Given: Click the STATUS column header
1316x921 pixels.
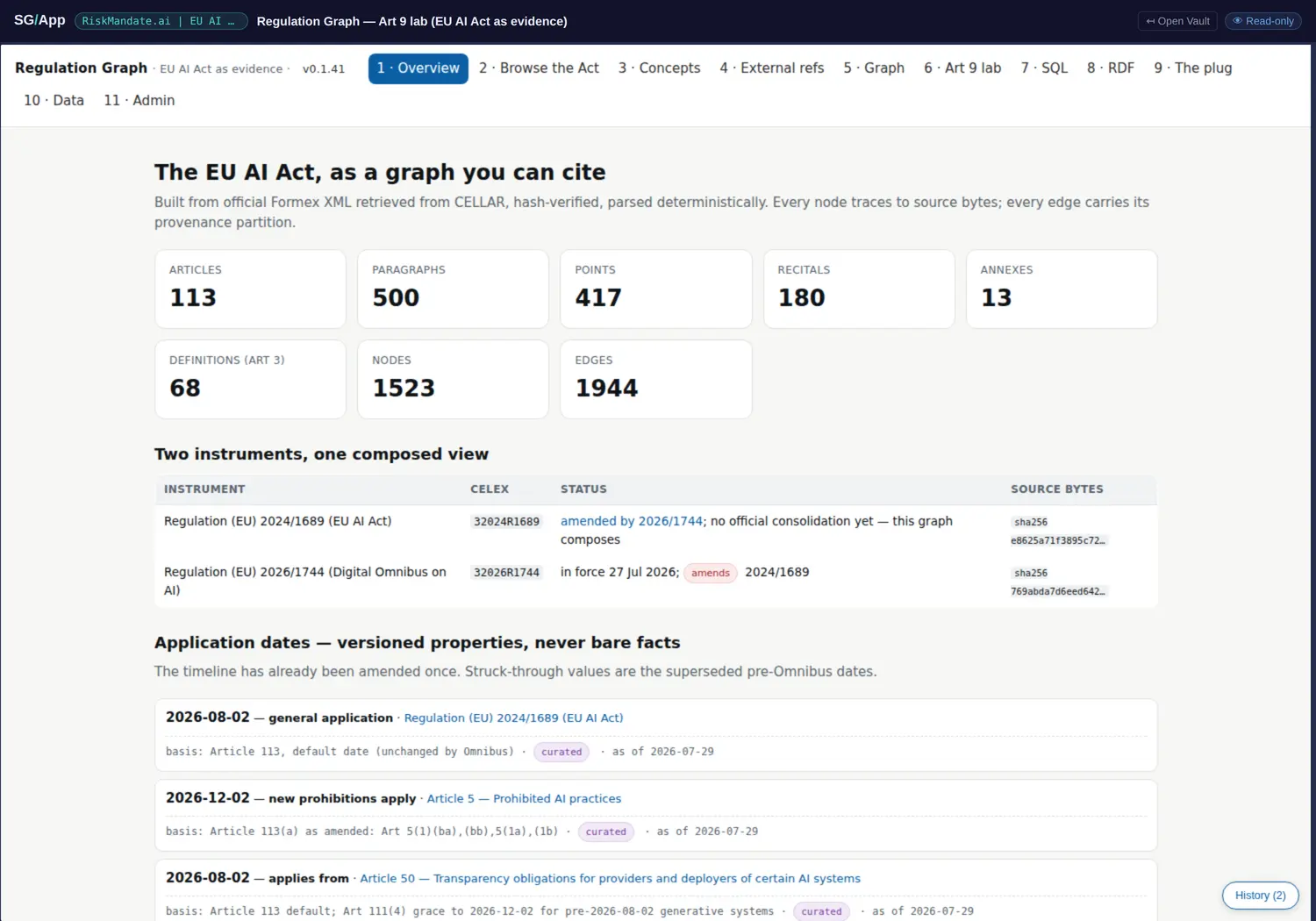Looking at the screenshot, I should tap(583, 489).
